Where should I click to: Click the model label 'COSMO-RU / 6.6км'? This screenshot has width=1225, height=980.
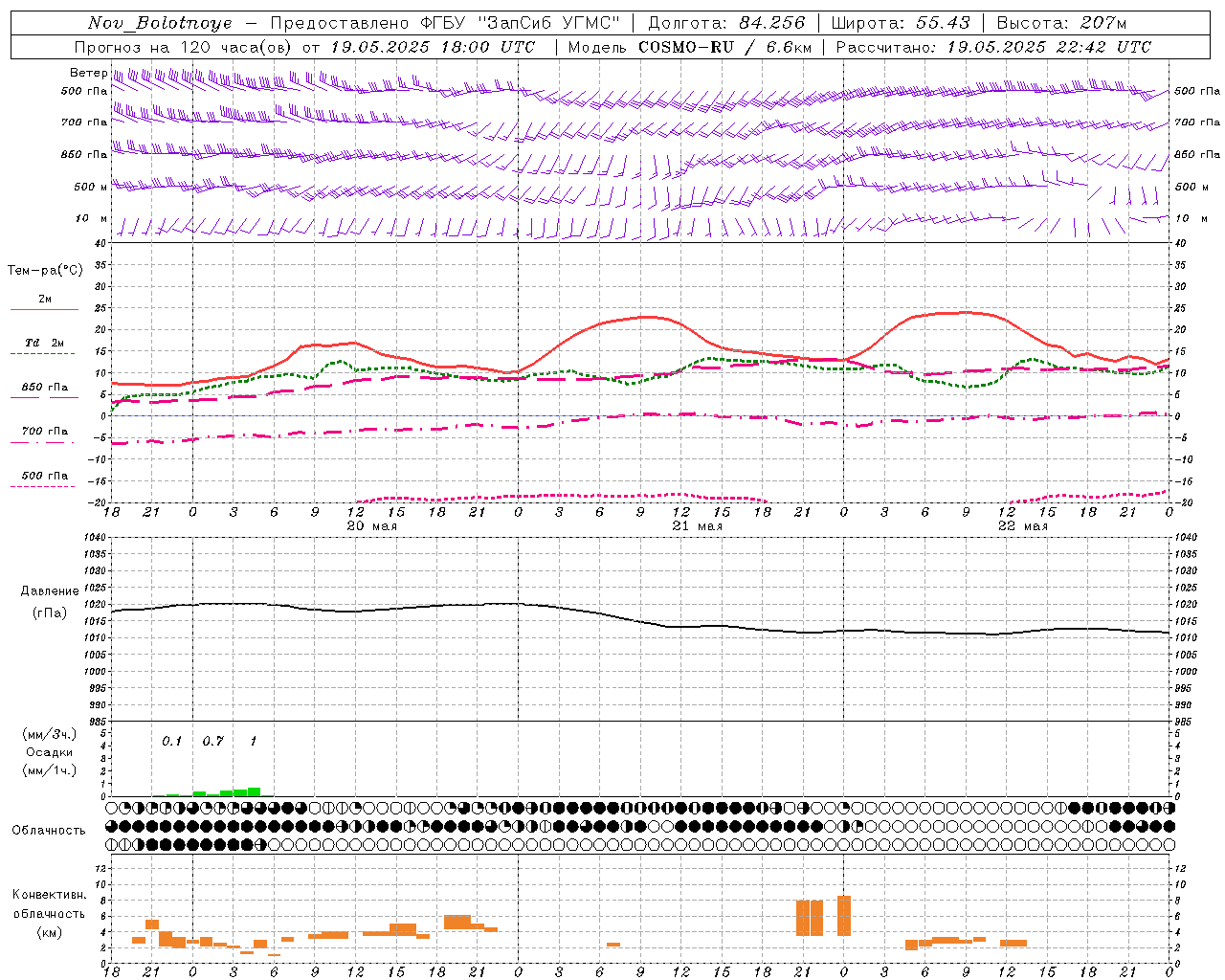pos(725,47)
